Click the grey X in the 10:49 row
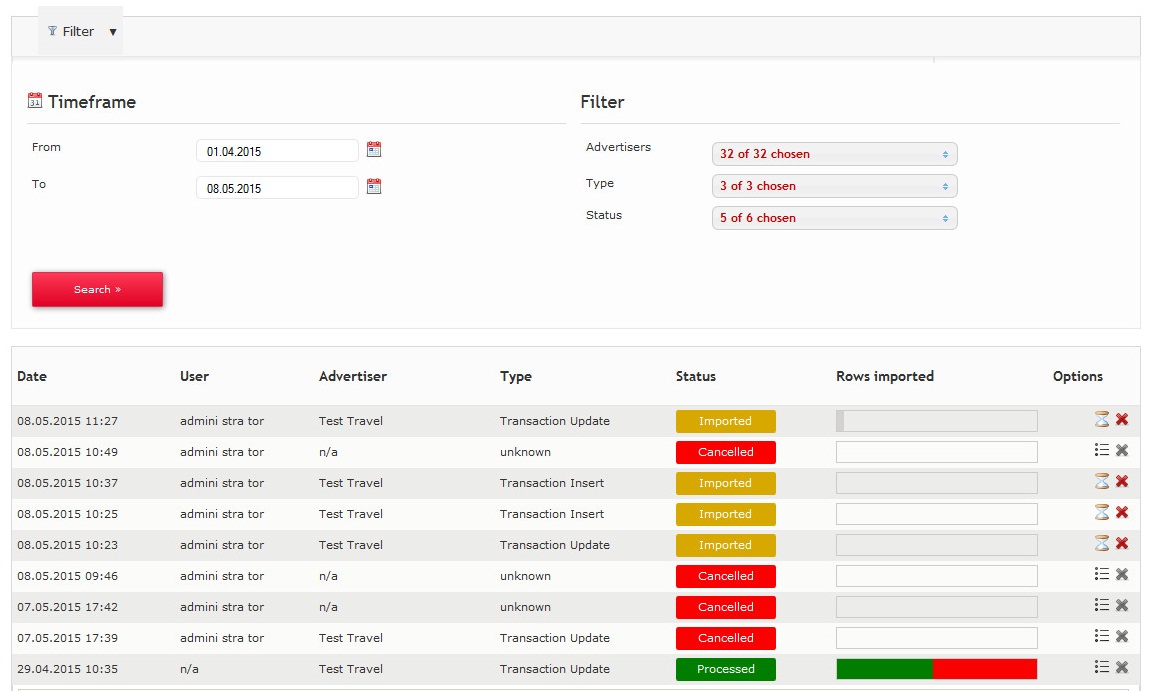The width and height of the screenshot is (1153, 691). tap(1122, 450)
